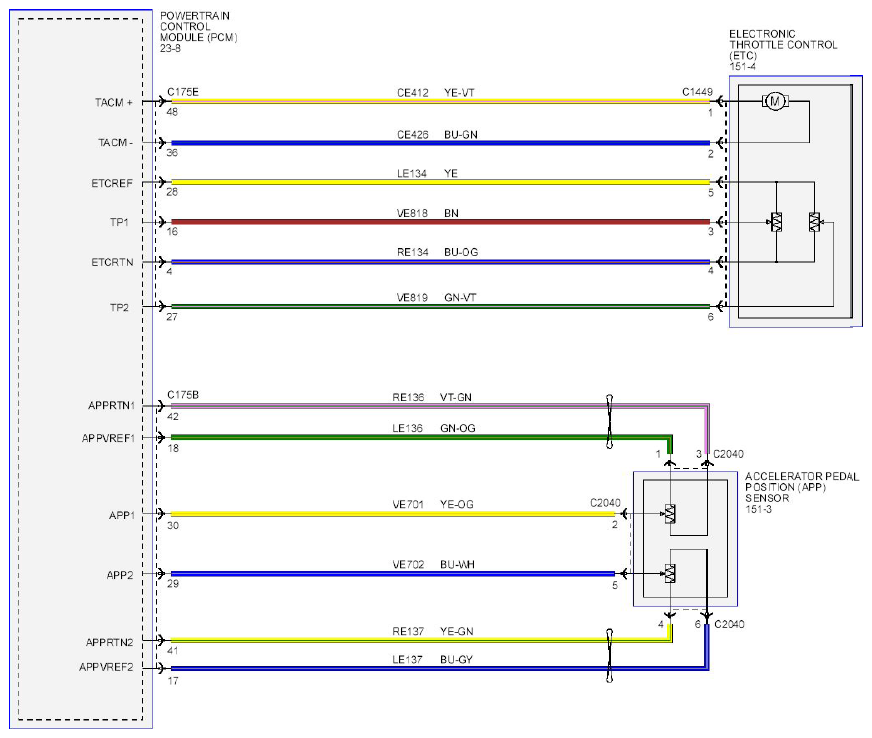Select the brown VE818 BN wire
872x738 pixels.
440,222
